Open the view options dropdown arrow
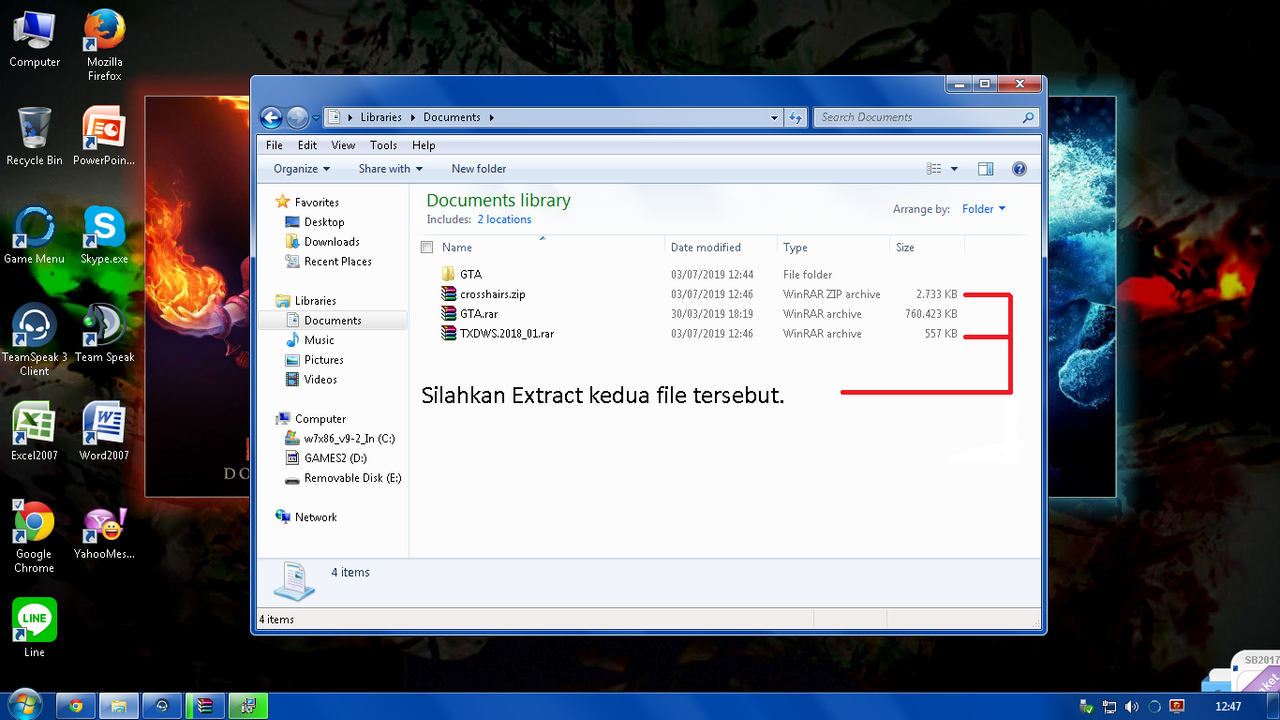 pos(954,169)
